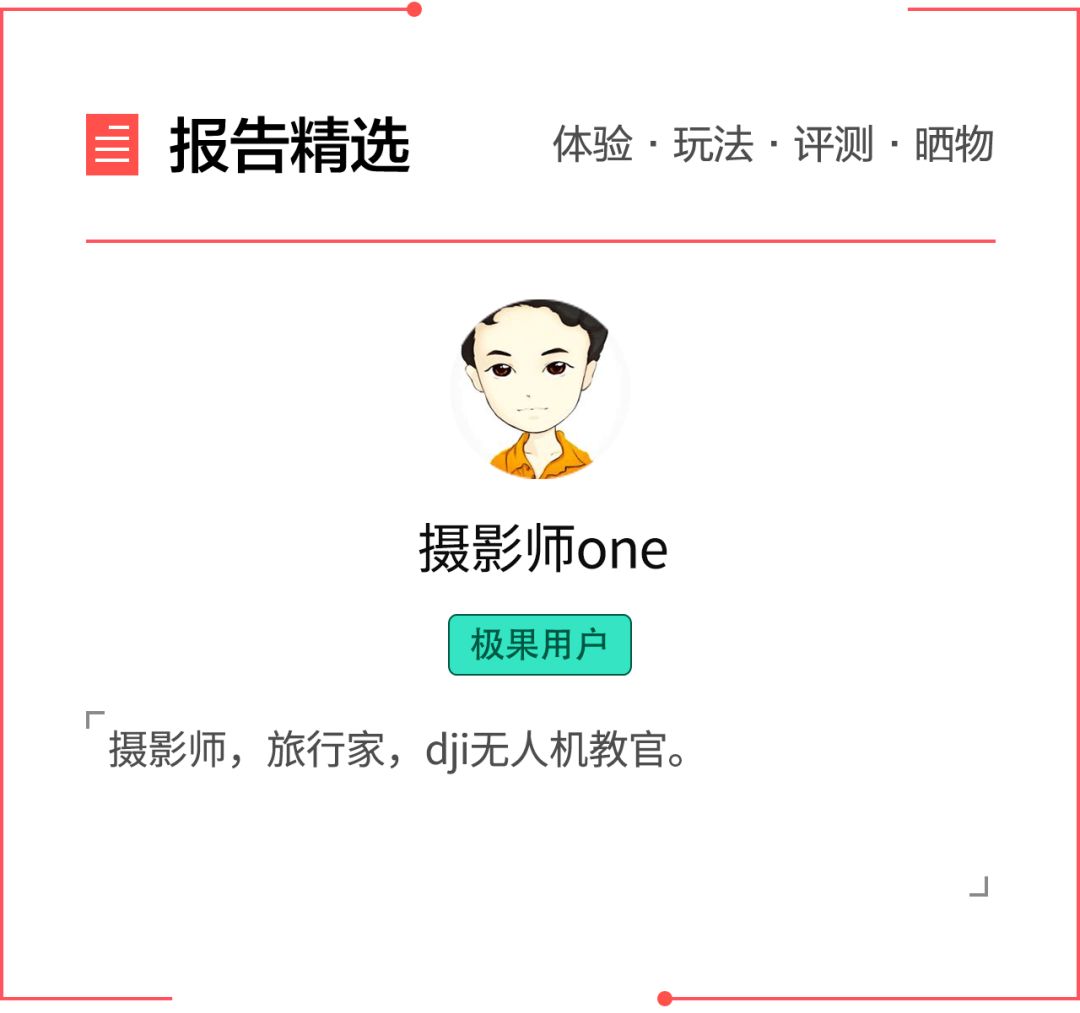The width and height of the screenshot is (1080, 1013).
Task: Select the 报告精选 heading
Action: (x=289, y=145)
